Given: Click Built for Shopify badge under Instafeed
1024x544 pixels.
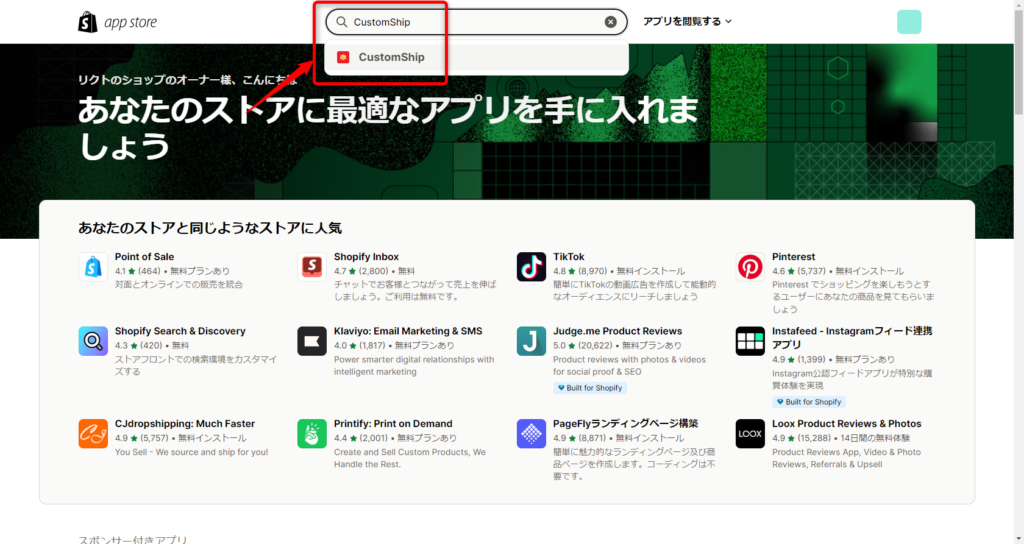Looking at the screenshot, I should [809, 402].
